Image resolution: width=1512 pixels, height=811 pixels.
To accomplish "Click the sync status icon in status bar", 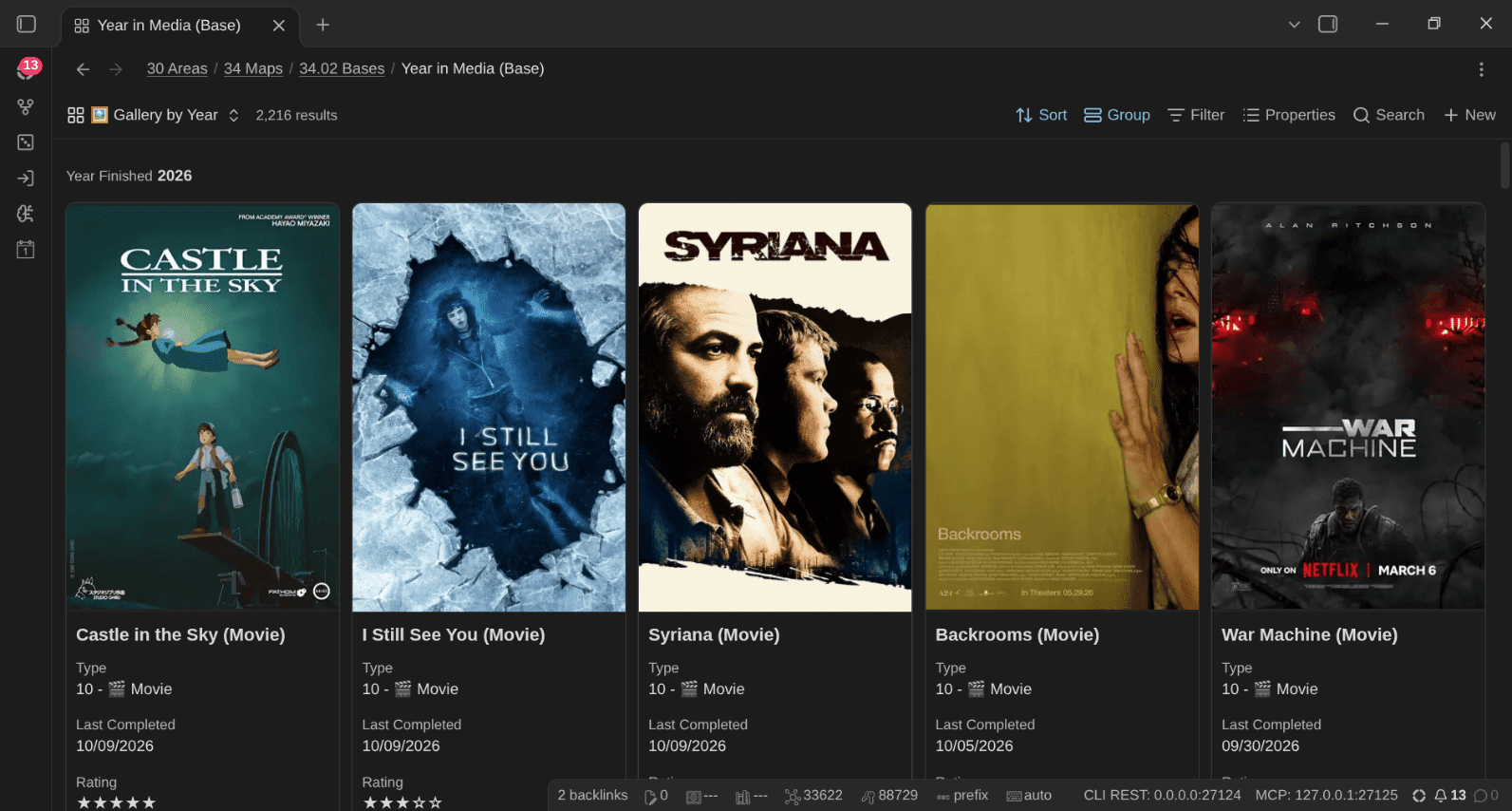I will 1419,796.
